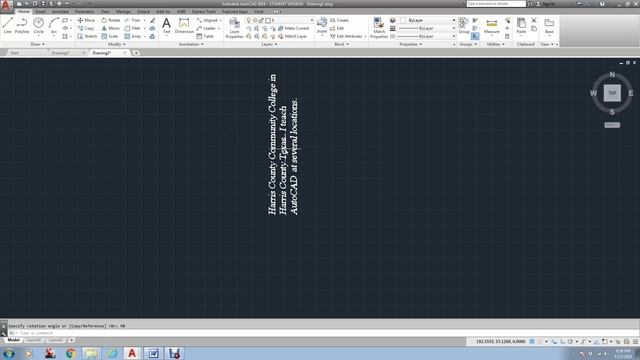Activate the Rotate command
The height and width of the screenshot is (360, 640).
[111, 20]
